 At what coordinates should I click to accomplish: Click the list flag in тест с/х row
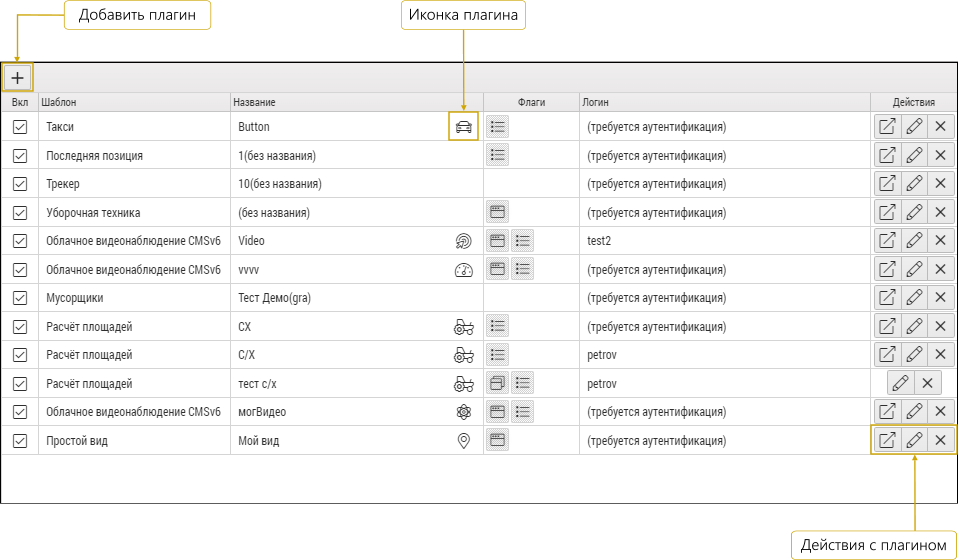click(522, 384)
